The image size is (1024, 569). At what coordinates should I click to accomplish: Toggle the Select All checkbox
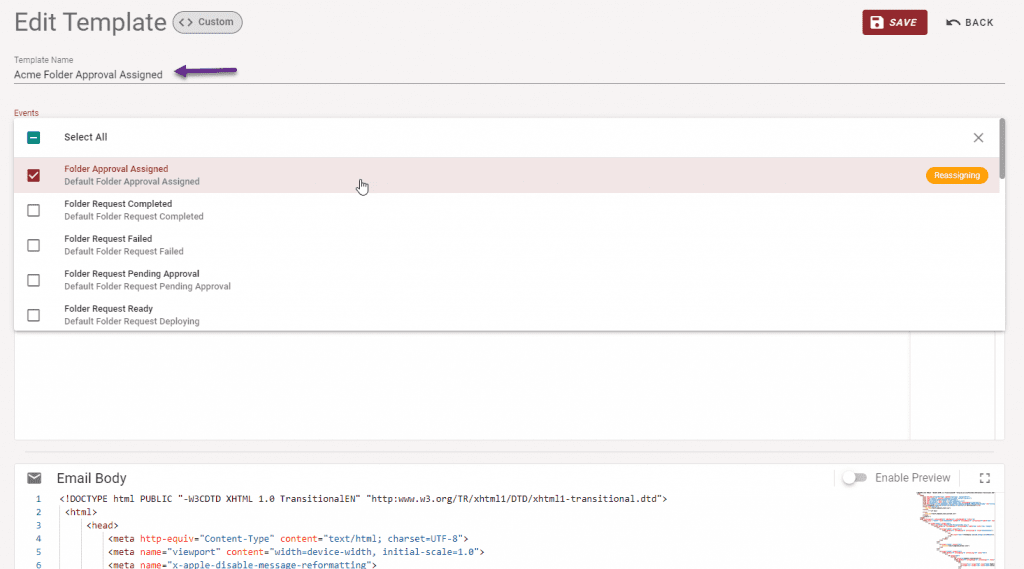tap(33, 137)
